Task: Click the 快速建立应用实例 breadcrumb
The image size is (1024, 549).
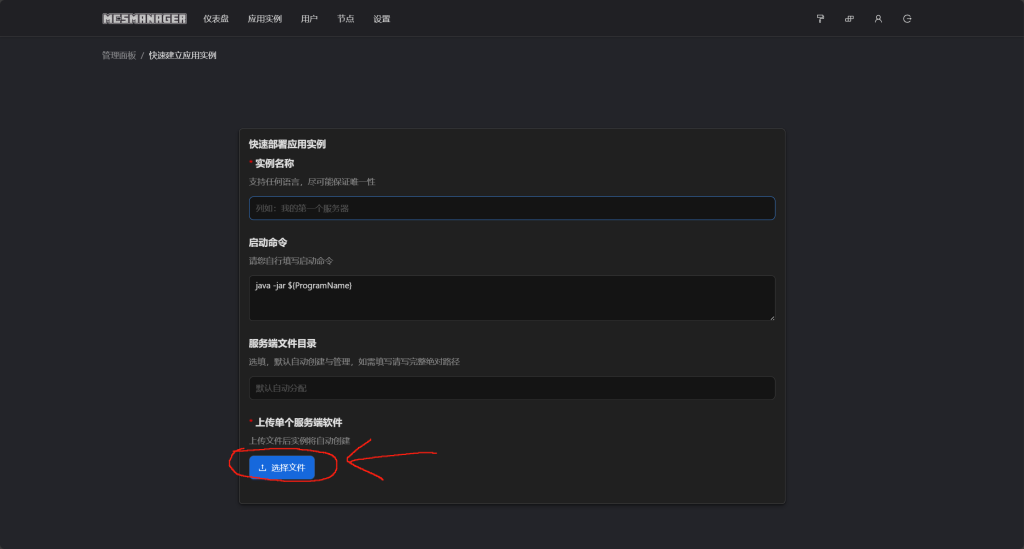Action: [x=182, y=55]
